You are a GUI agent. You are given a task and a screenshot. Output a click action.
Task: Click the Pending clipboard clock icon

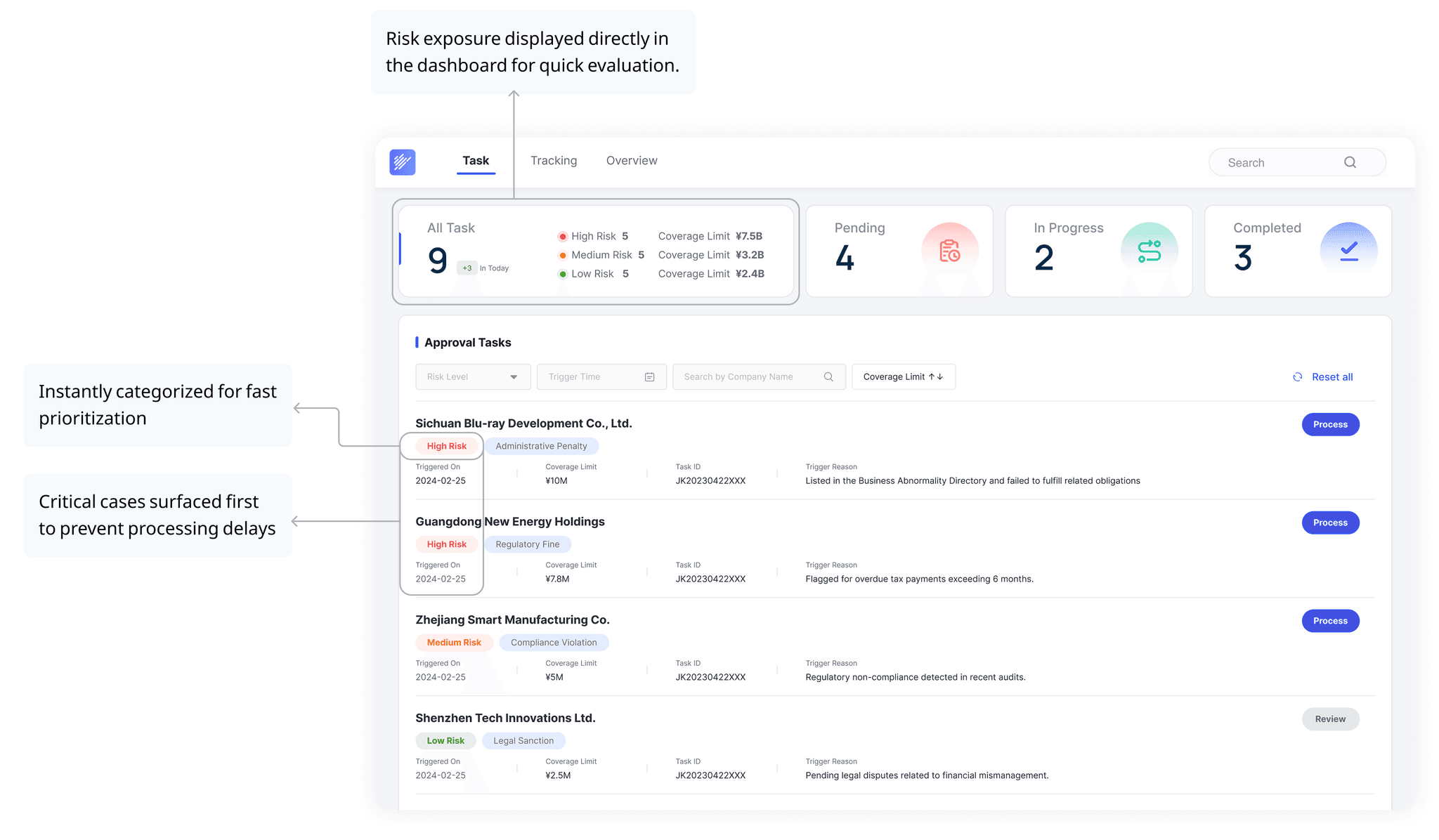coord(949,251)
